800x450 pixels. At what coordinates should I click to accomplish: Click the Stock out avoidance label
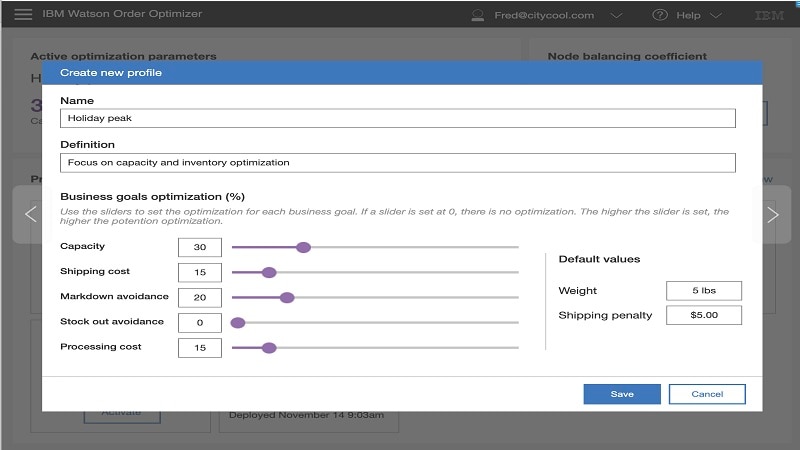point(112,321)
